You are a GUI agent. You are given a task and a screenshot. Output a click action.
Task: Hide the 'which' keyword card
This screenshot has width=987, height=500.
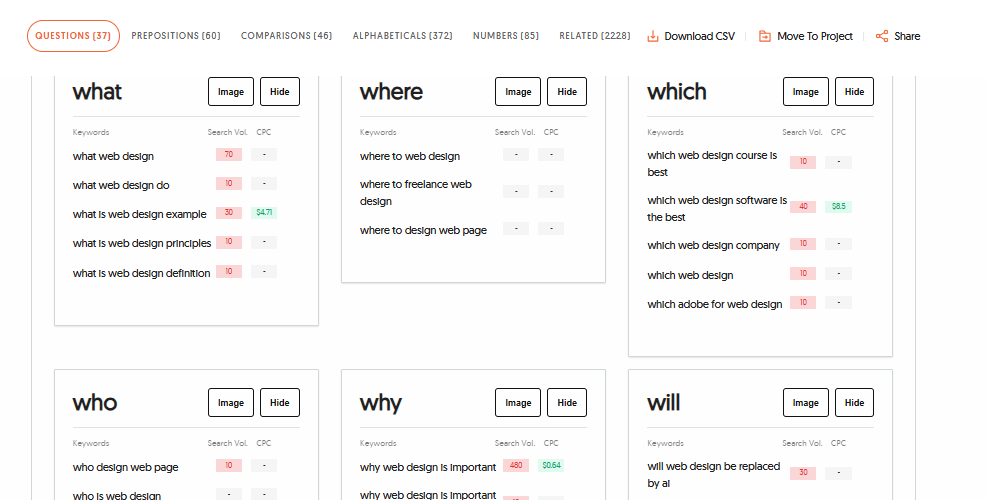point(854,92)
